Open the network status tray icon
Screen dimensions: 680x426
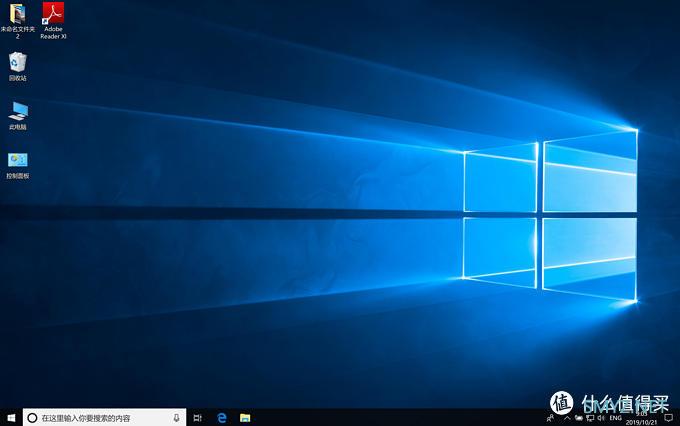pos(590,418)
